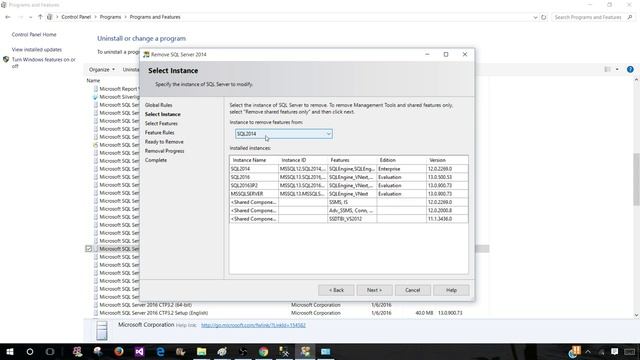The width and height of the screenshot is (640, 360).
Task: Select shared components row with SSMS, IS
Action: pos(349,202)
